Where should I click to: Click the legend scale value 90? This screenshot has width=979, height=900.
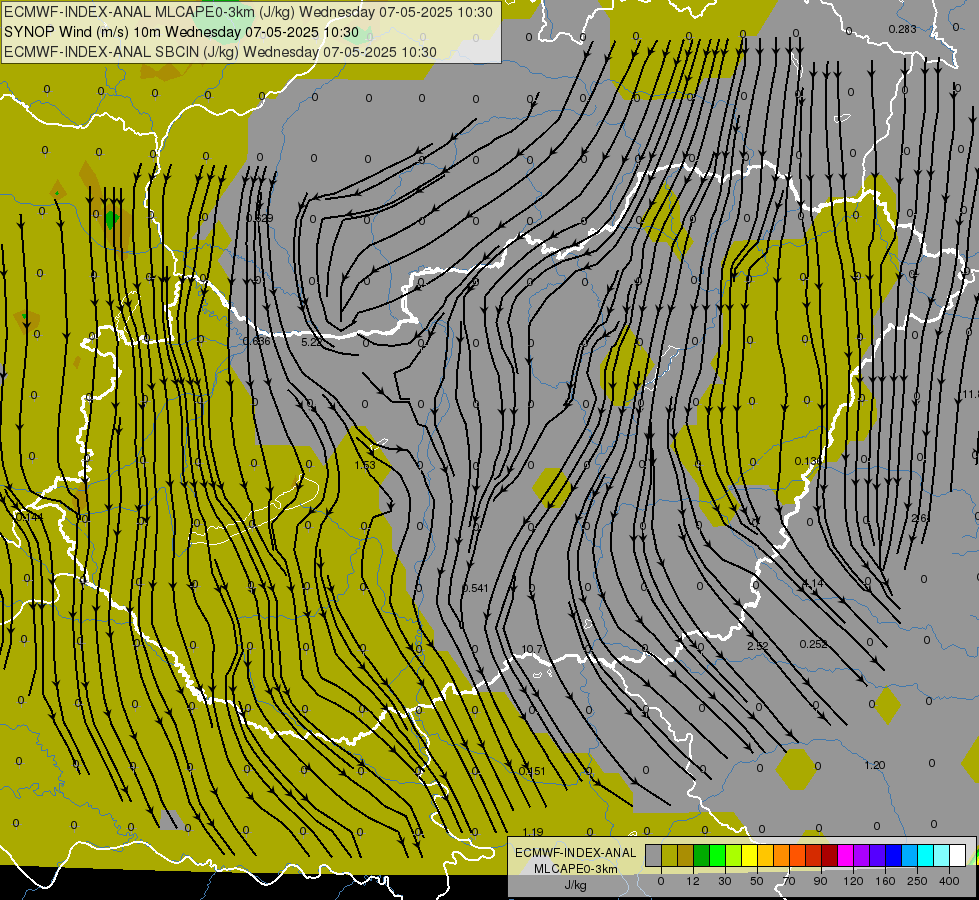pos(820,881)
